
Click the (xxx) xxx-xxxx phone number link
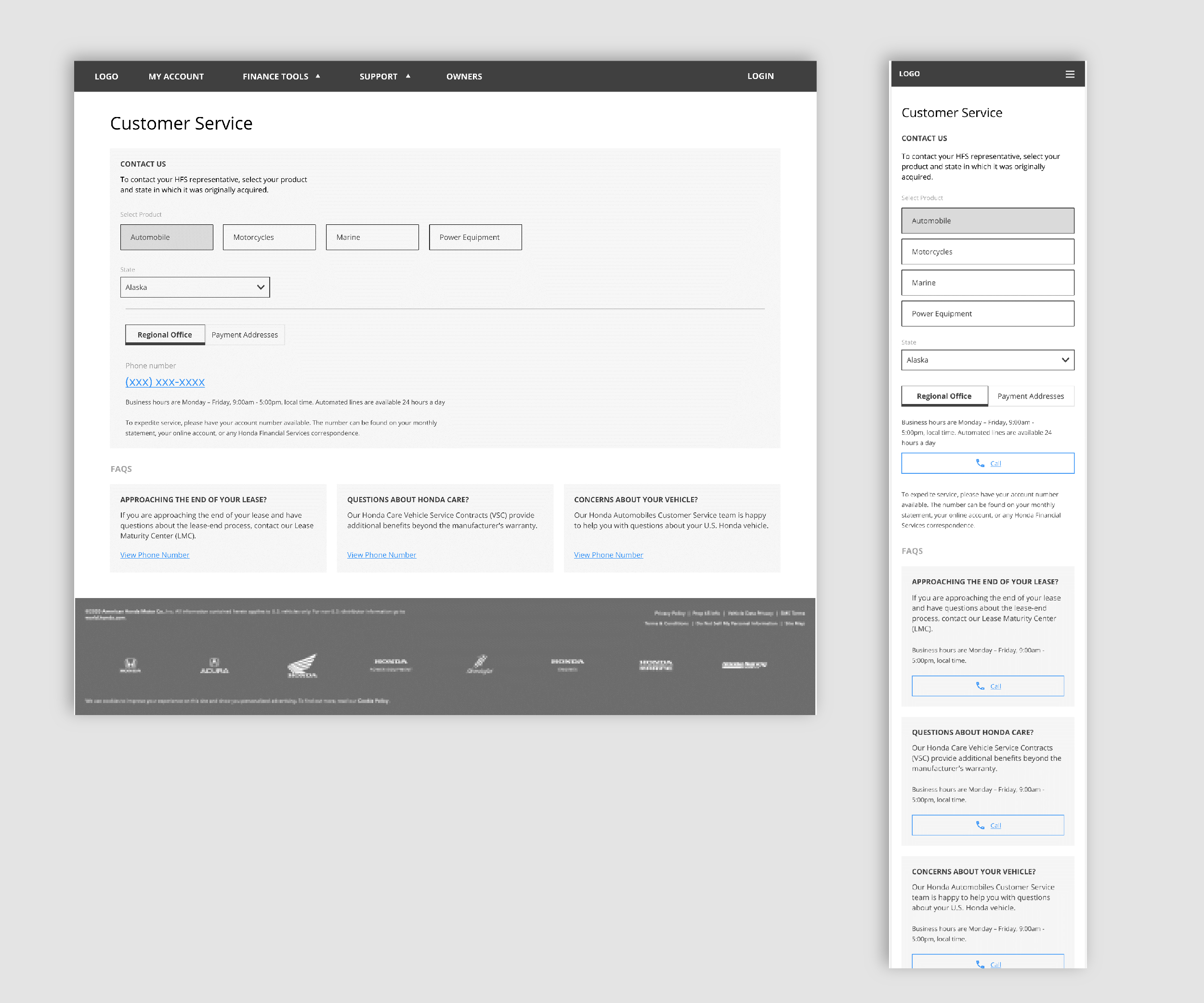[165, 382]
